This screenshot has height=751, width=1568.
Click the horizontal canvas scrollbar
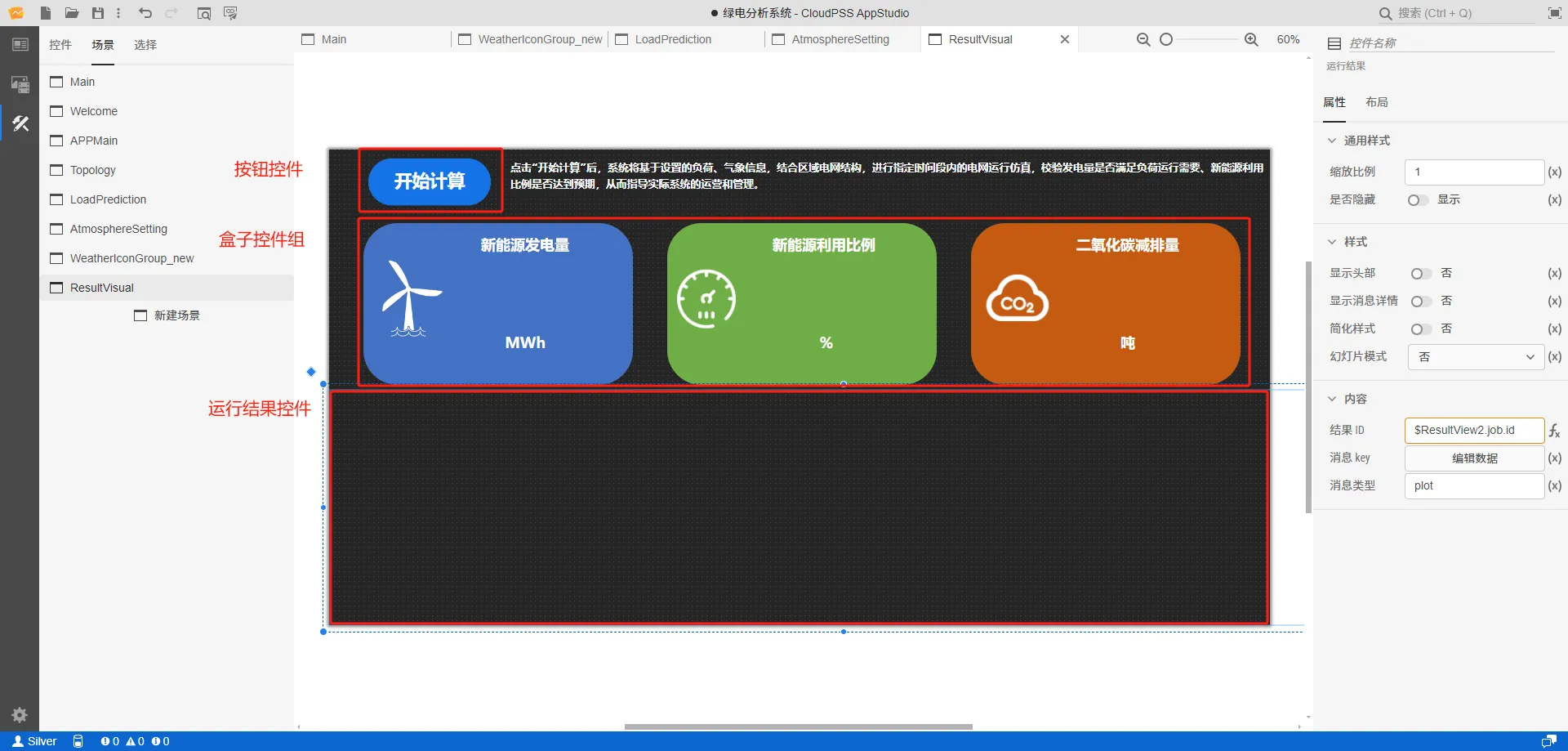(x=799, y=726)
